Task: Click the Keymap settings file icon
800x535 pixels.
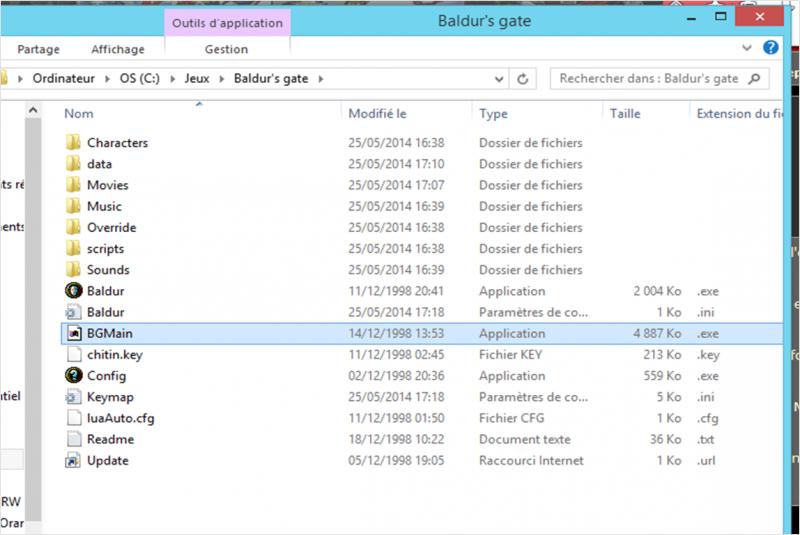Action: point(73,397)
